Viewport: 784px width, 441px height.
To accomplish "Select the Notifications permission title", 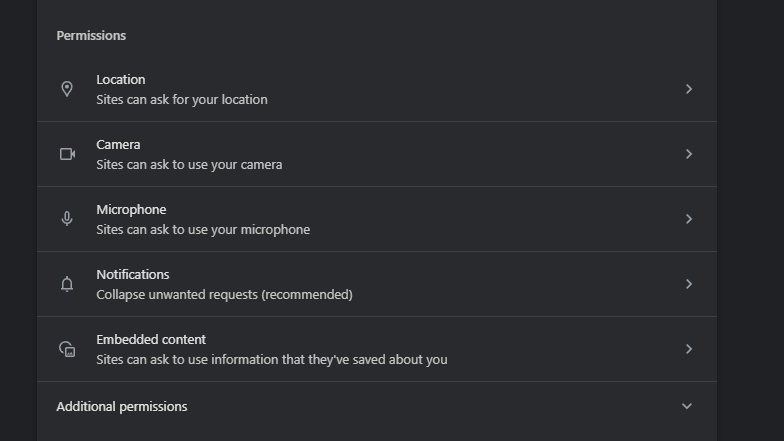I will click(x=133, y=275).
